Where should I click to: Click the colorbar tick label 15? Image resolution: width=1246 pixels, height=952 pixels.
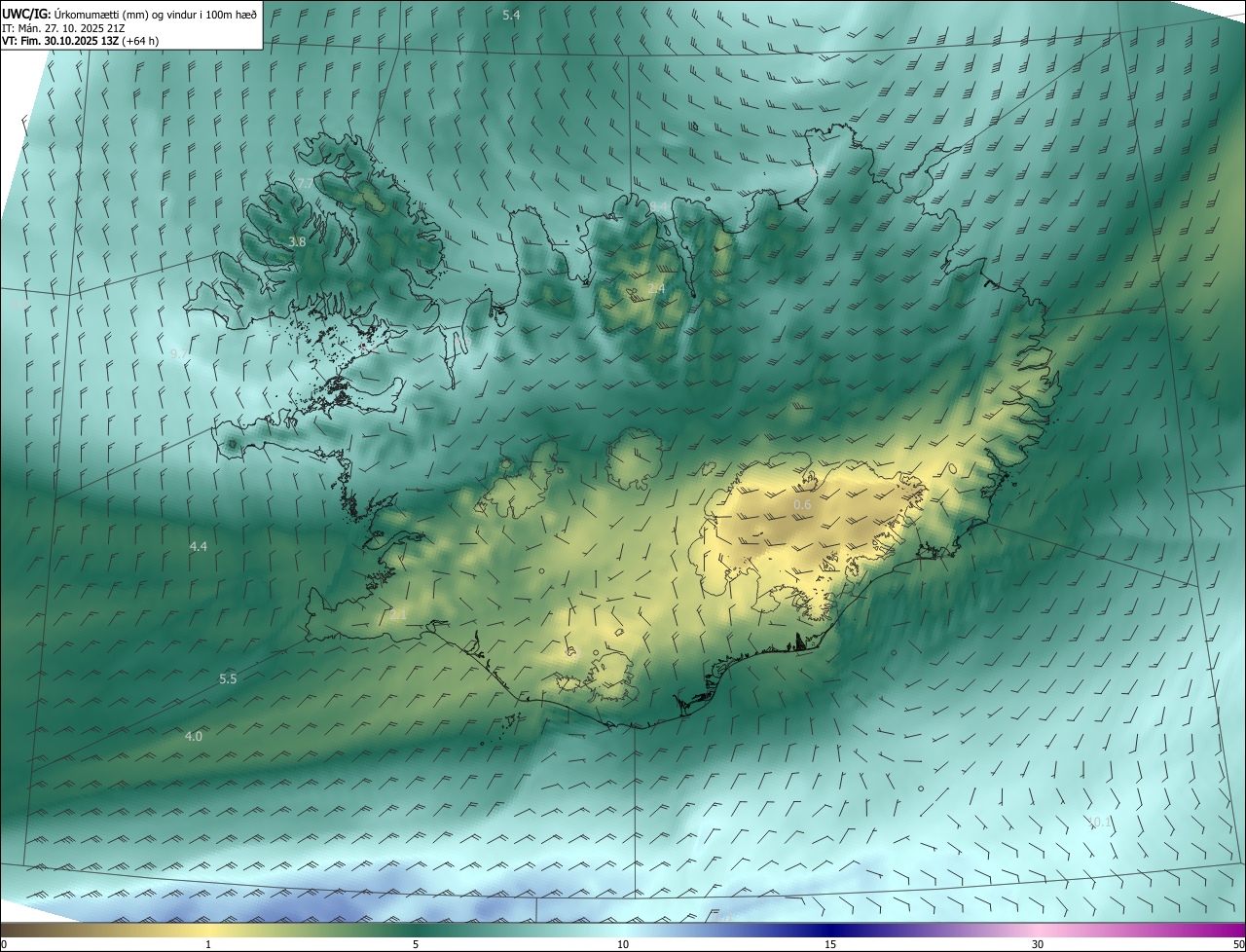click(x=830, y=945)
